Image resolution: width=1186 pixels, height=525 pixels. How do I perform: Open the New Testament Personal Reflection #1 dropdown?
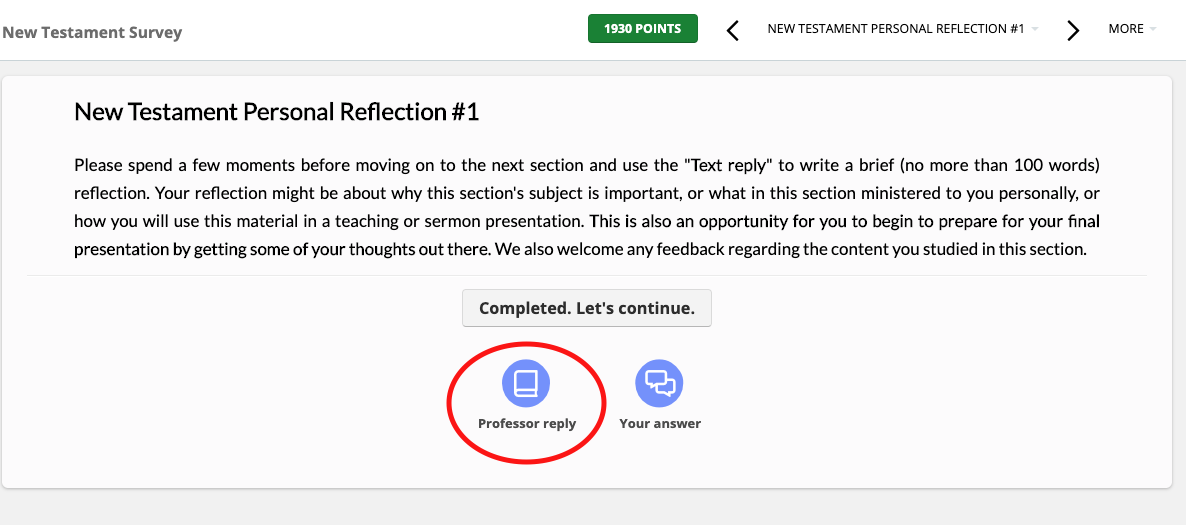[895, 29]
